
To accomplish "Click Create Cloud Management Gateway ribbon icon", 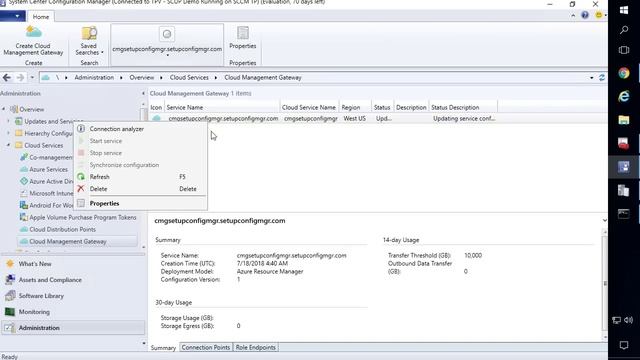I will pos(33,32).
